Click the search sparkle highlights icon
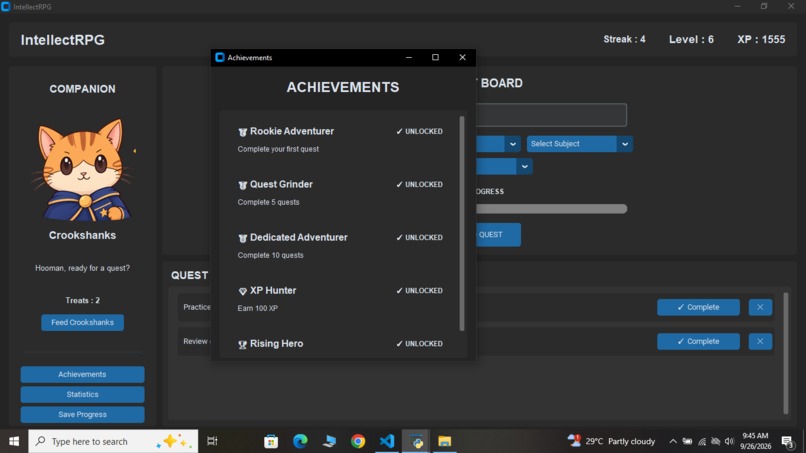Screen dimensions: 806x453 (173, 441)
